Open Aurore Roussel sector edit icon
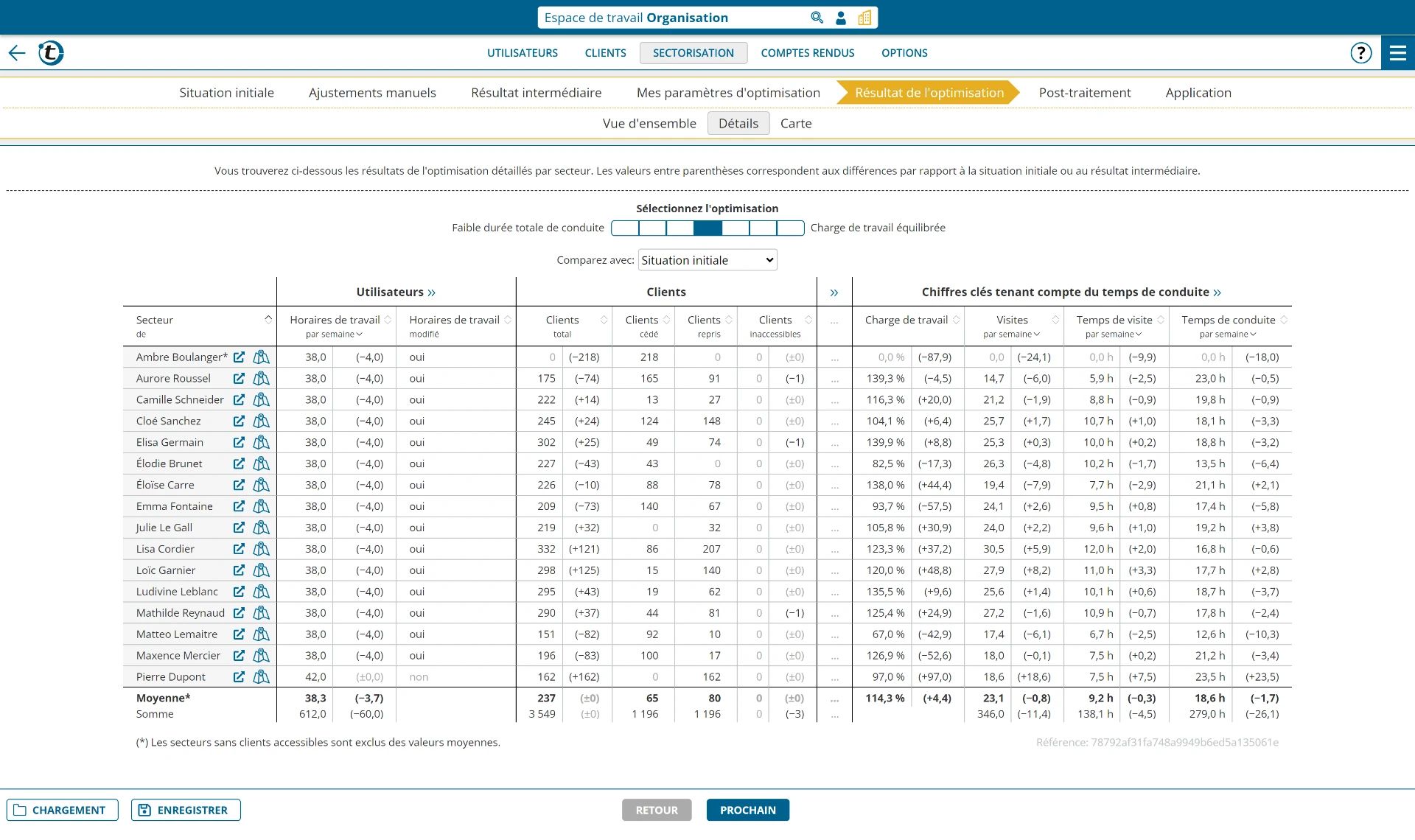 [239, 379]
